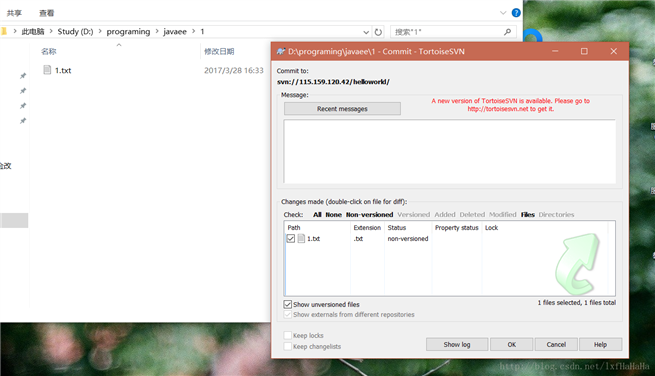Image resolution: width=655 pixels, height=376 pixels.
Task: Click the Explorer help question mark icon
Action: (516, 13)
